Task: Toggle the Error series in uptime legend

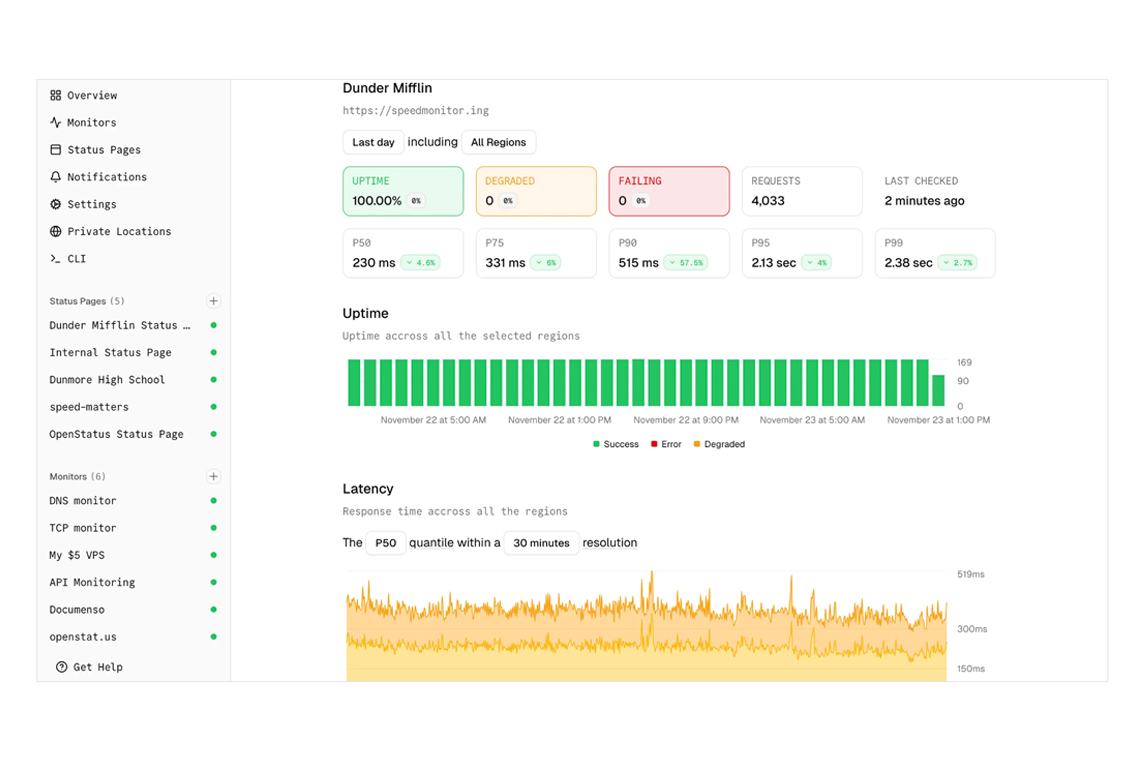Action: pos(666,444)
